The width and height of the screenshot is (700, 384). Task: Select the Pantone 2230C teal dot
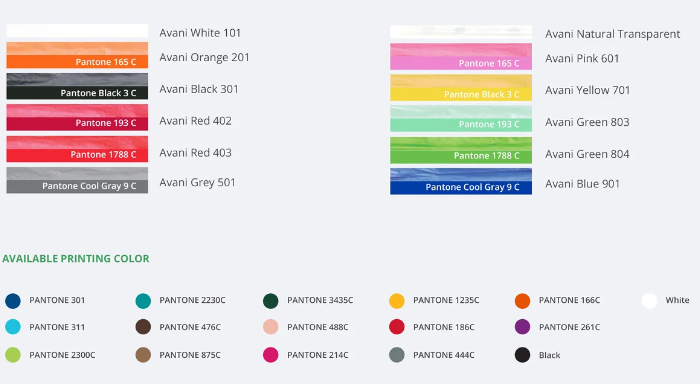pyautogui.click(x=143, y=301)
